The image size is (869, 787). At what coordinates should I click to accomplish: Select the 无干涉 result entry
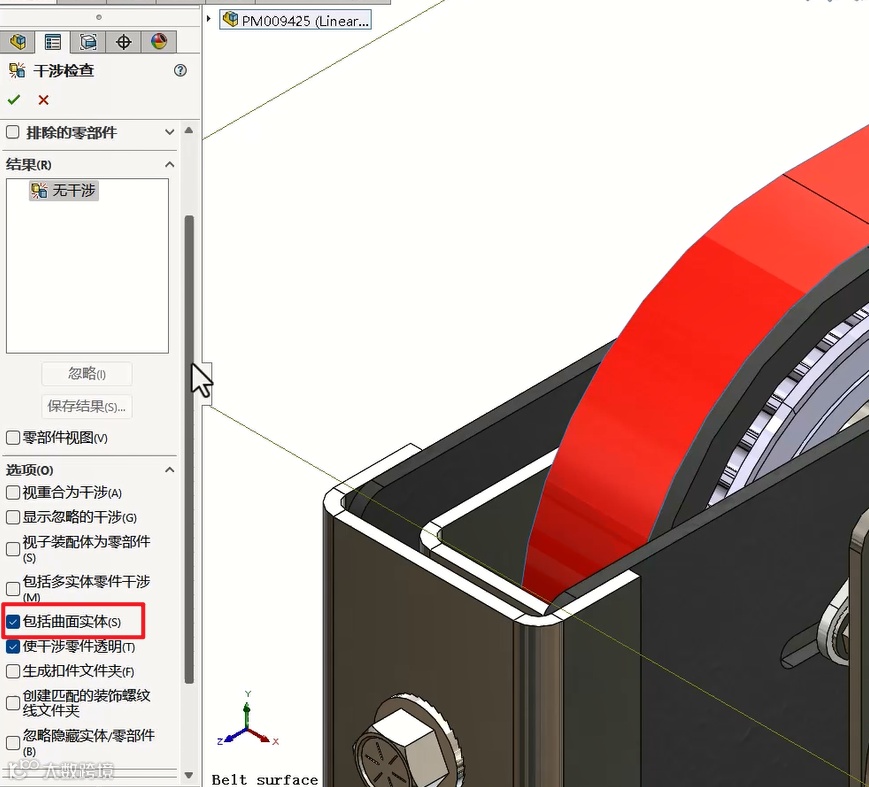tap(64, 191)
